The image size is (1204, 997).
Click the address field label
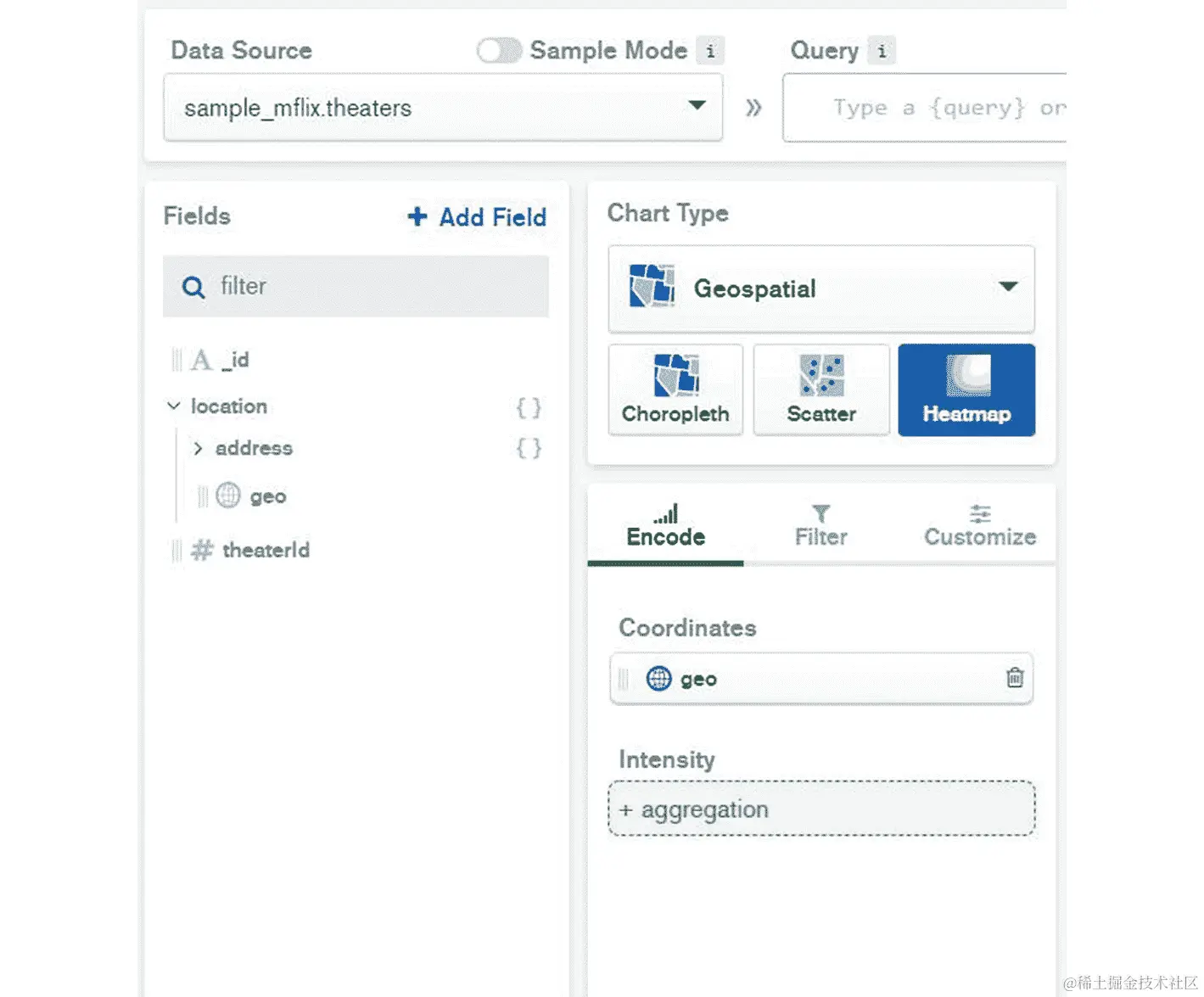point(254,448)
